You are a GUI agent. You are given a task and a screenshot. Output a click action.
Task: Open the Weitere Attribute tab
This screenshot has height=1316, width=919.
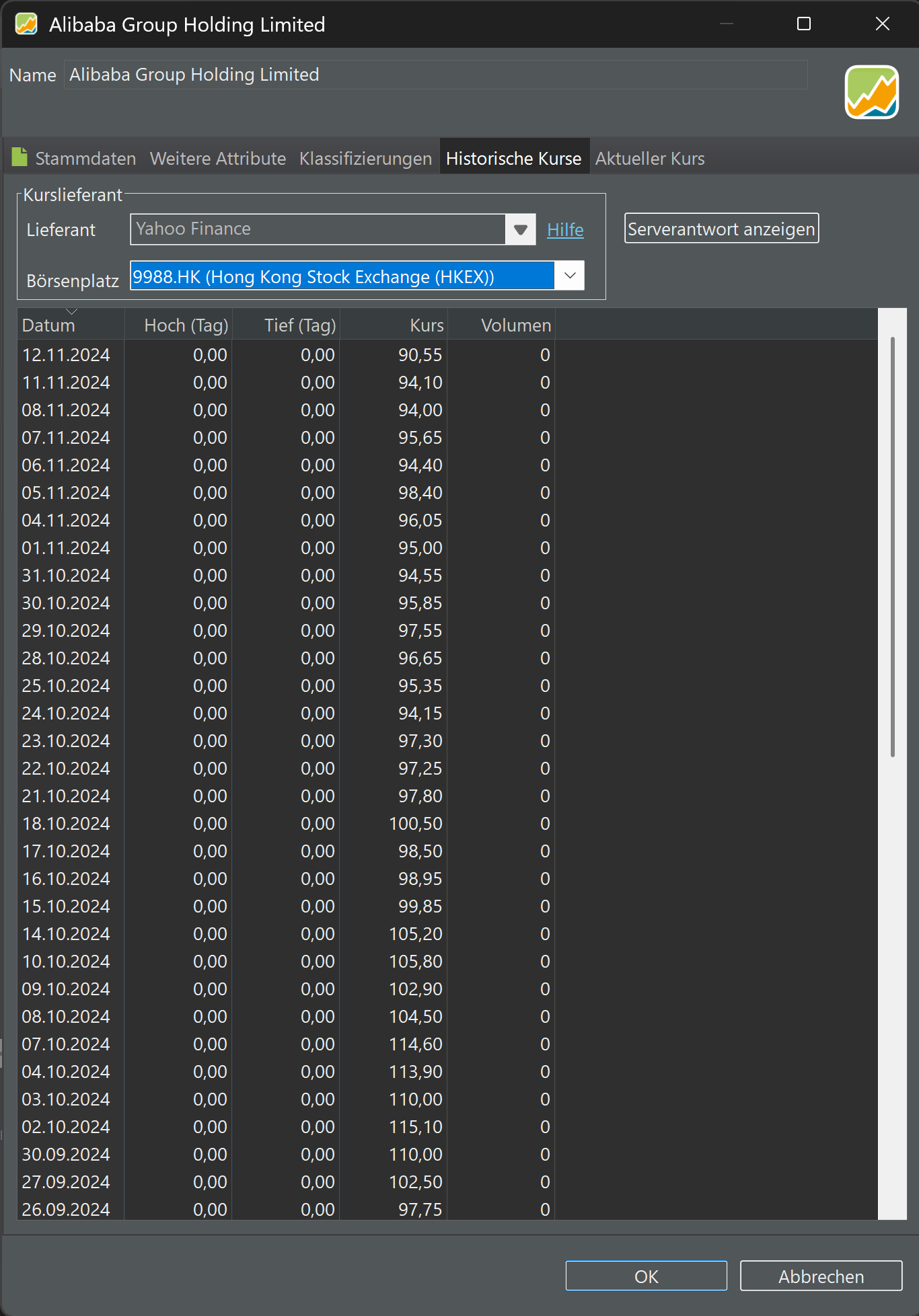click(217, 159)
